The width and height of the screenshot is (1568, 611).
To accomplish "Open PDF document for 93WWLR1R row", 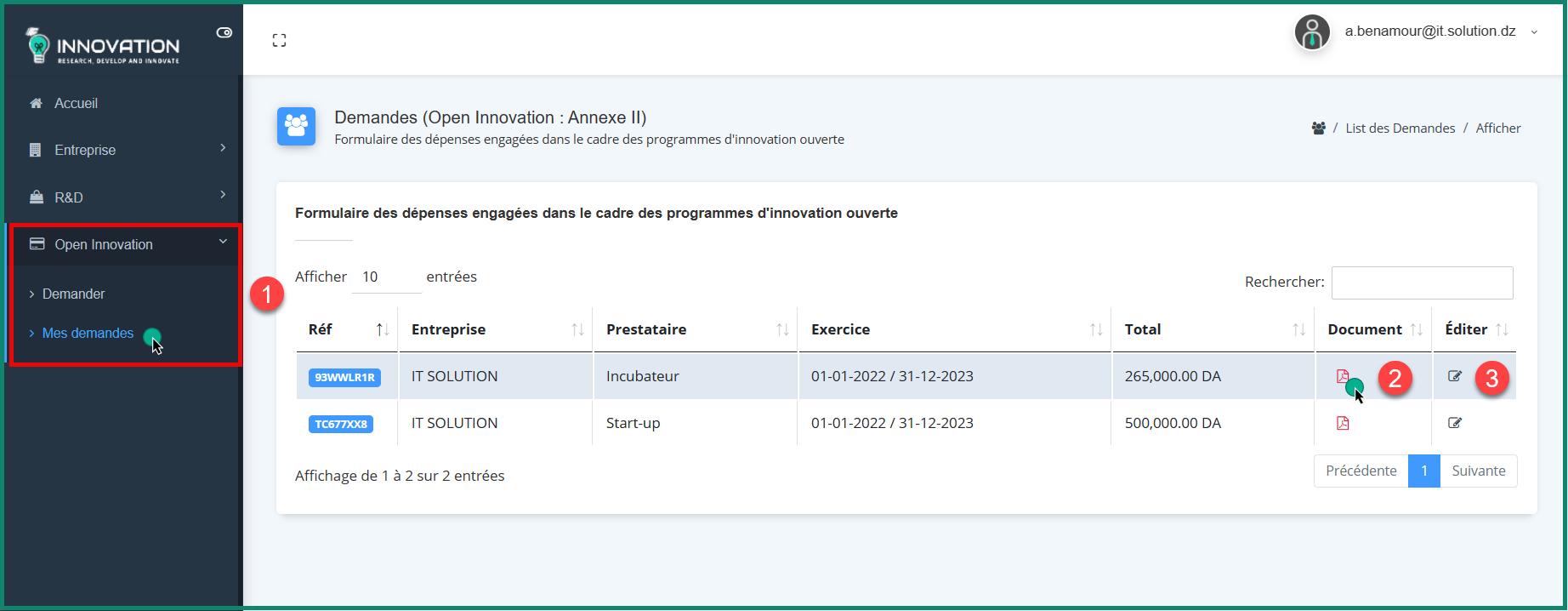I will [x=1343, y=376].
